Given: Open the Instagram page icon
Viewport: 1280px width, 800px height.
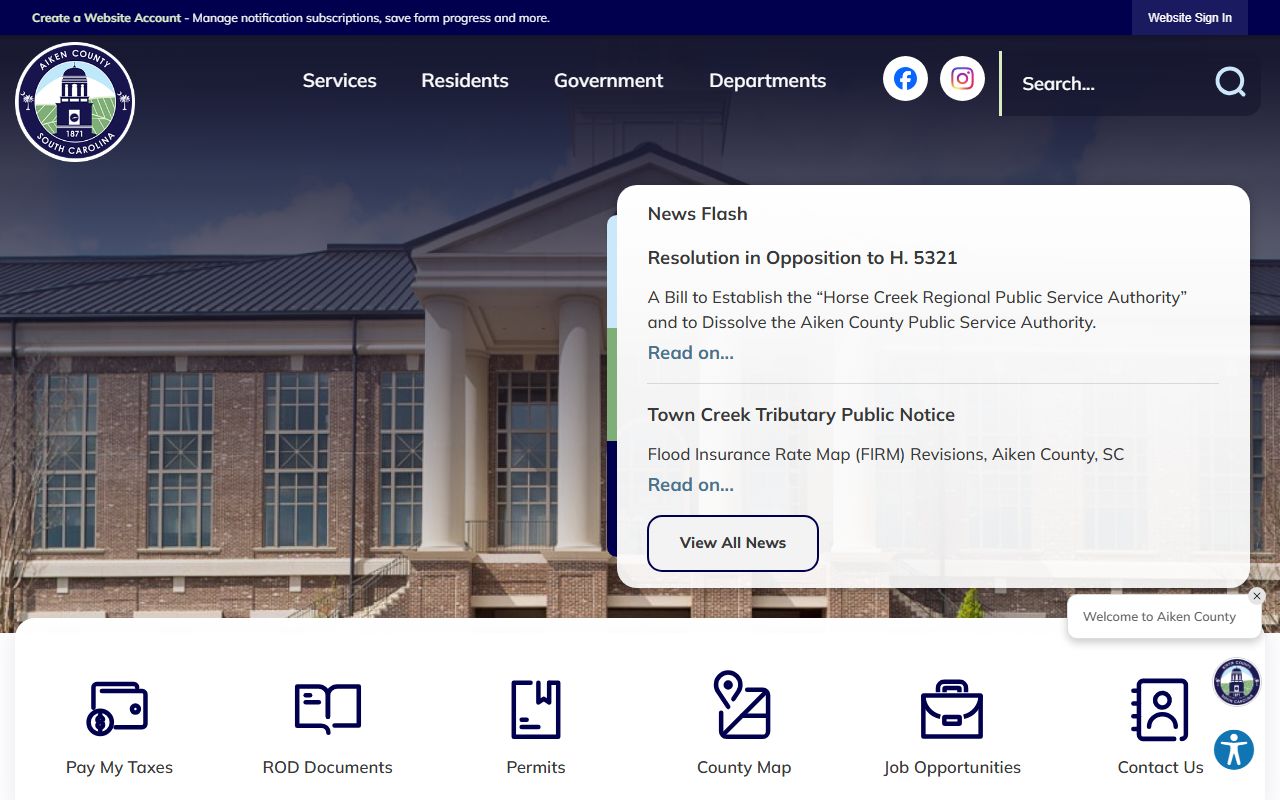Looking at the screenshot, I should pos(962,78).
